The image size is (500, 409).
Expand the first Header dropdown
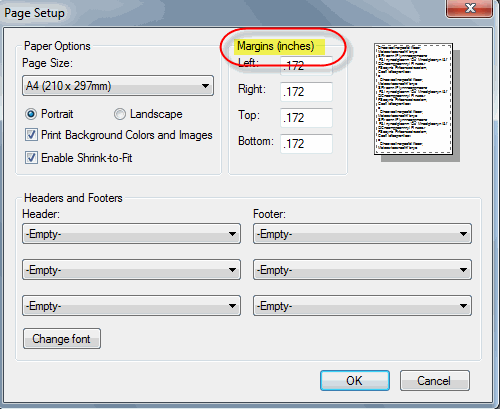[131, 234]
